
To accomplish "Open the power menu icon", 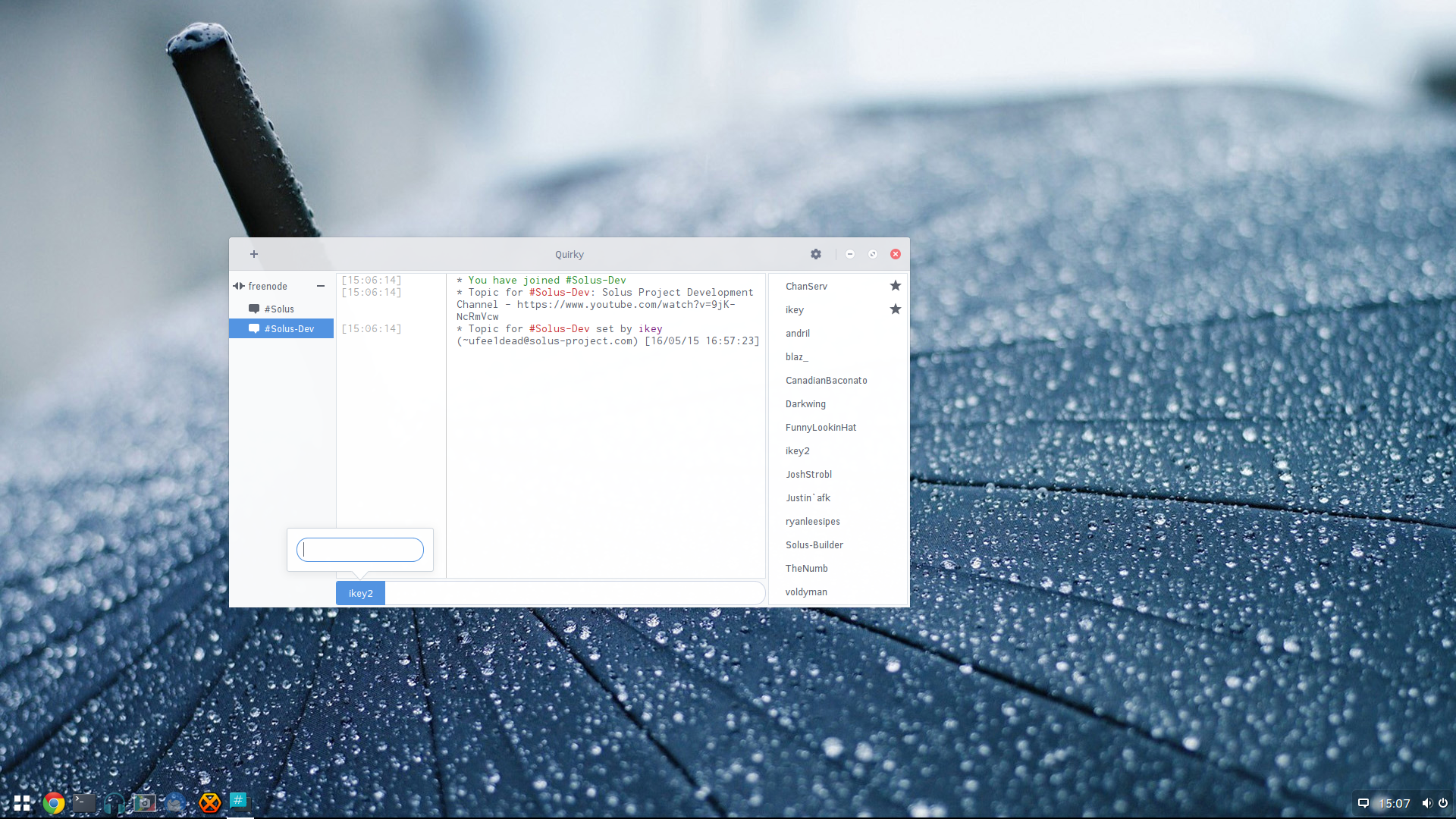I will tap(1443, 803).
